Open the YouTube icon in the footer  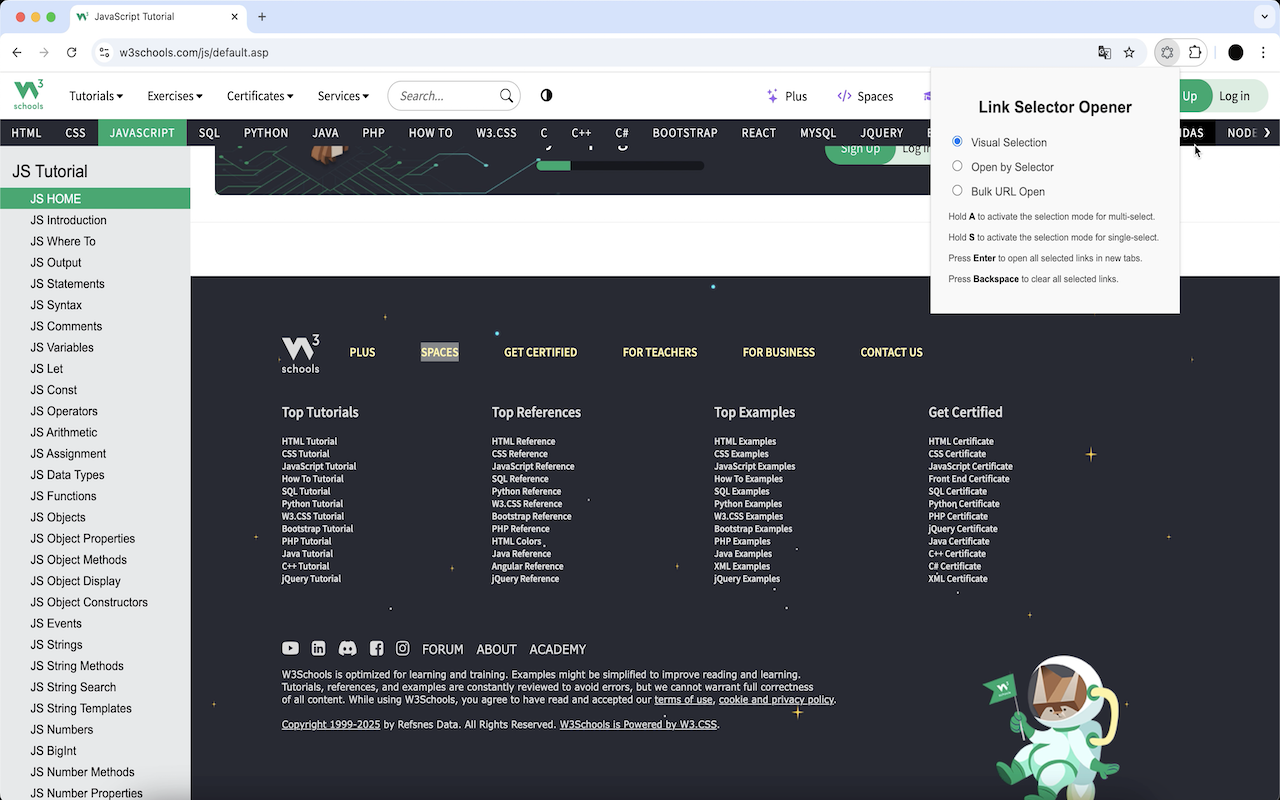pos(290,648)
